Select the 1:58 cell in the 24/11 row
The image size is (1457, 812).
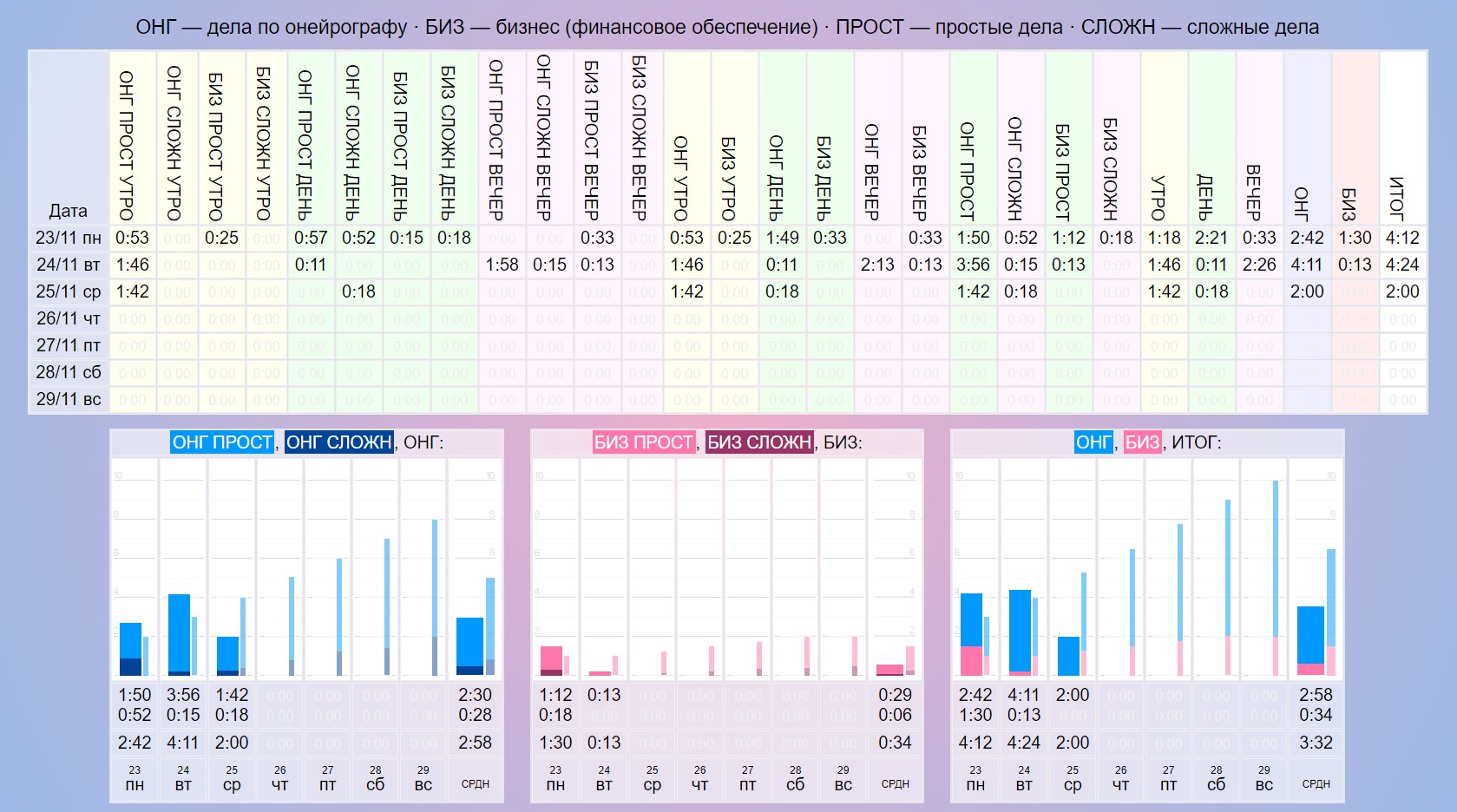[x=502, y=265]
